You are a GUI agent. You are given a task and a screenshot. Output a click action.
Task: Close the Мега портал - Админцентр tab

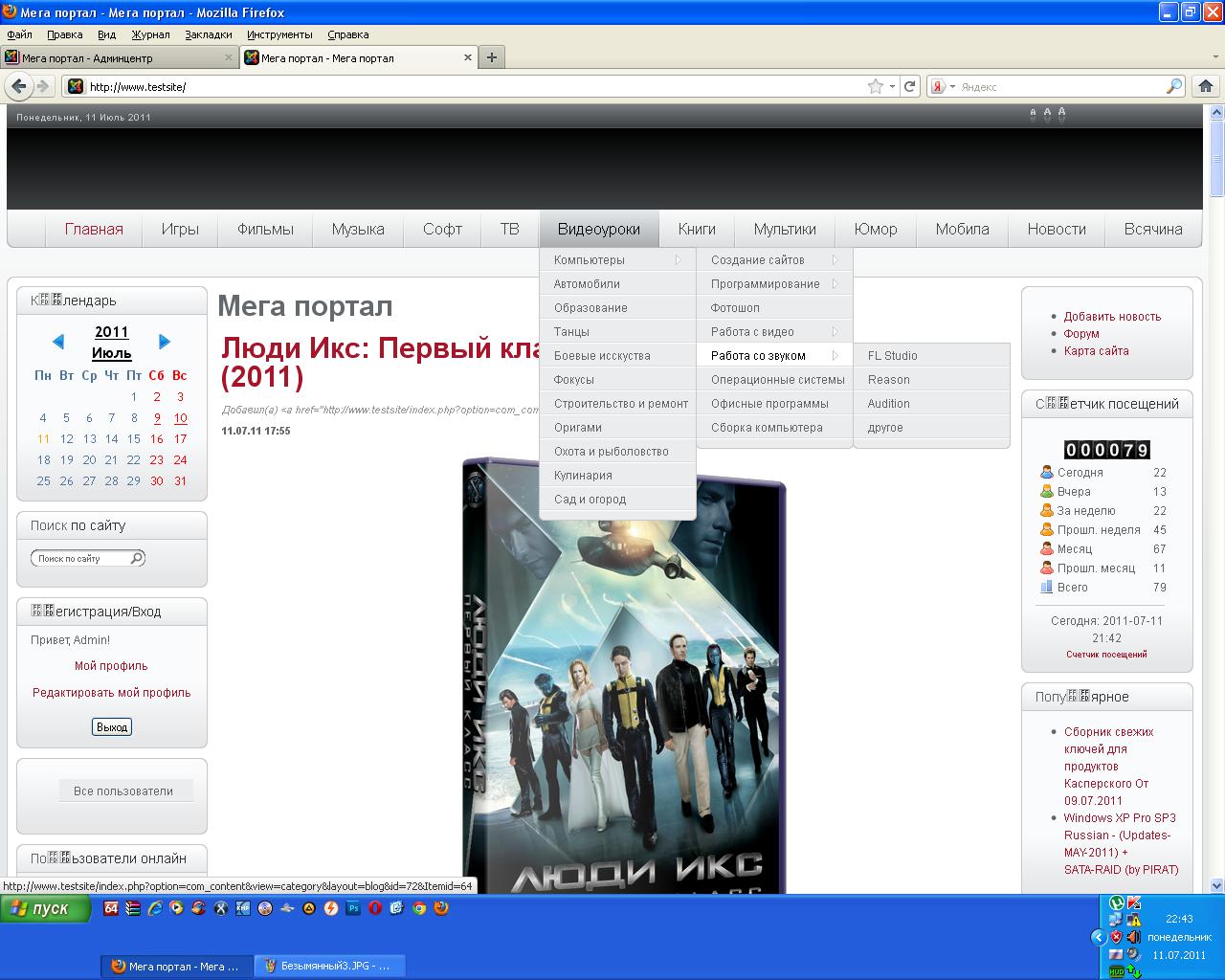pyautogui.click(x=229, y=57)
